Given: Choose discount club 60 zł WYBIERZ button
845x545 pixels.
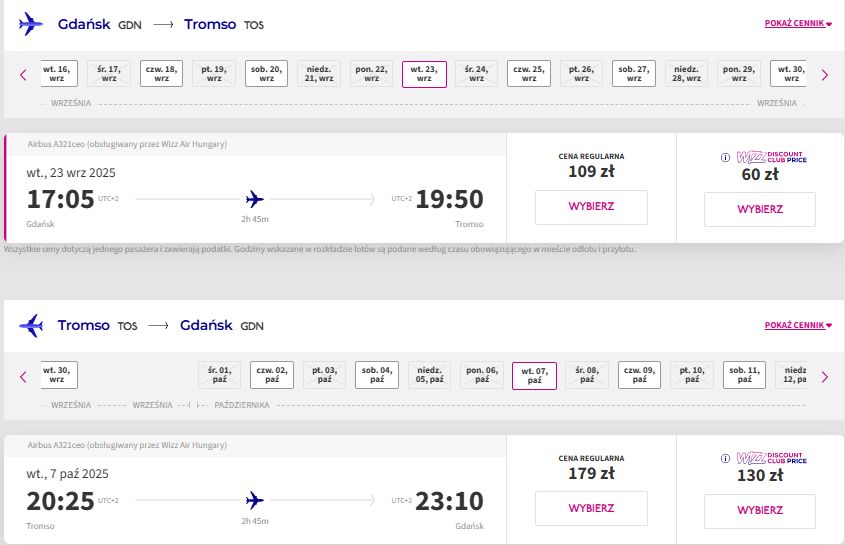Looking at the screenshot, I should click(x=760, y=209).
